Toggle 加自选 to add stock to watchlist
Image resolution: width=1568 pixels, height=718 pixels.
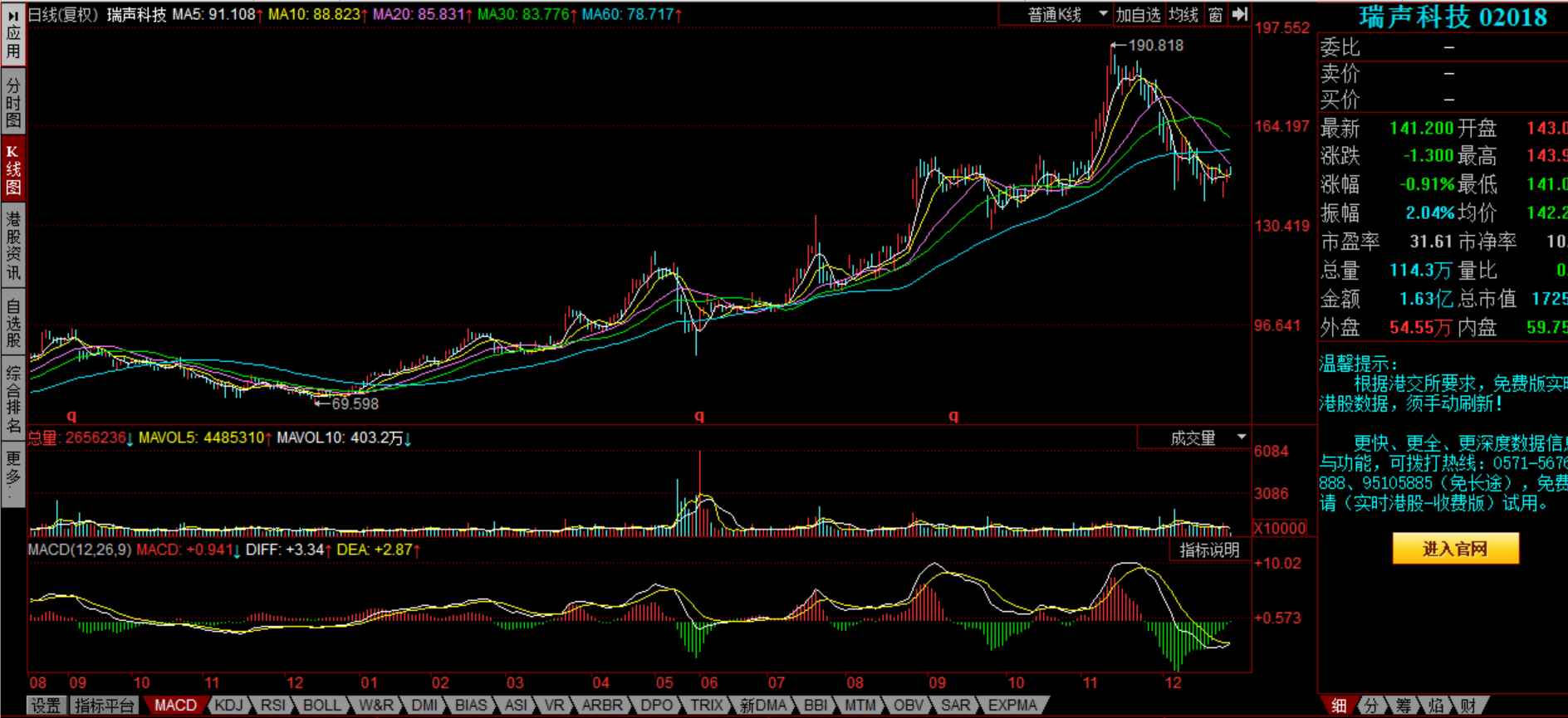coord(1138,15)
